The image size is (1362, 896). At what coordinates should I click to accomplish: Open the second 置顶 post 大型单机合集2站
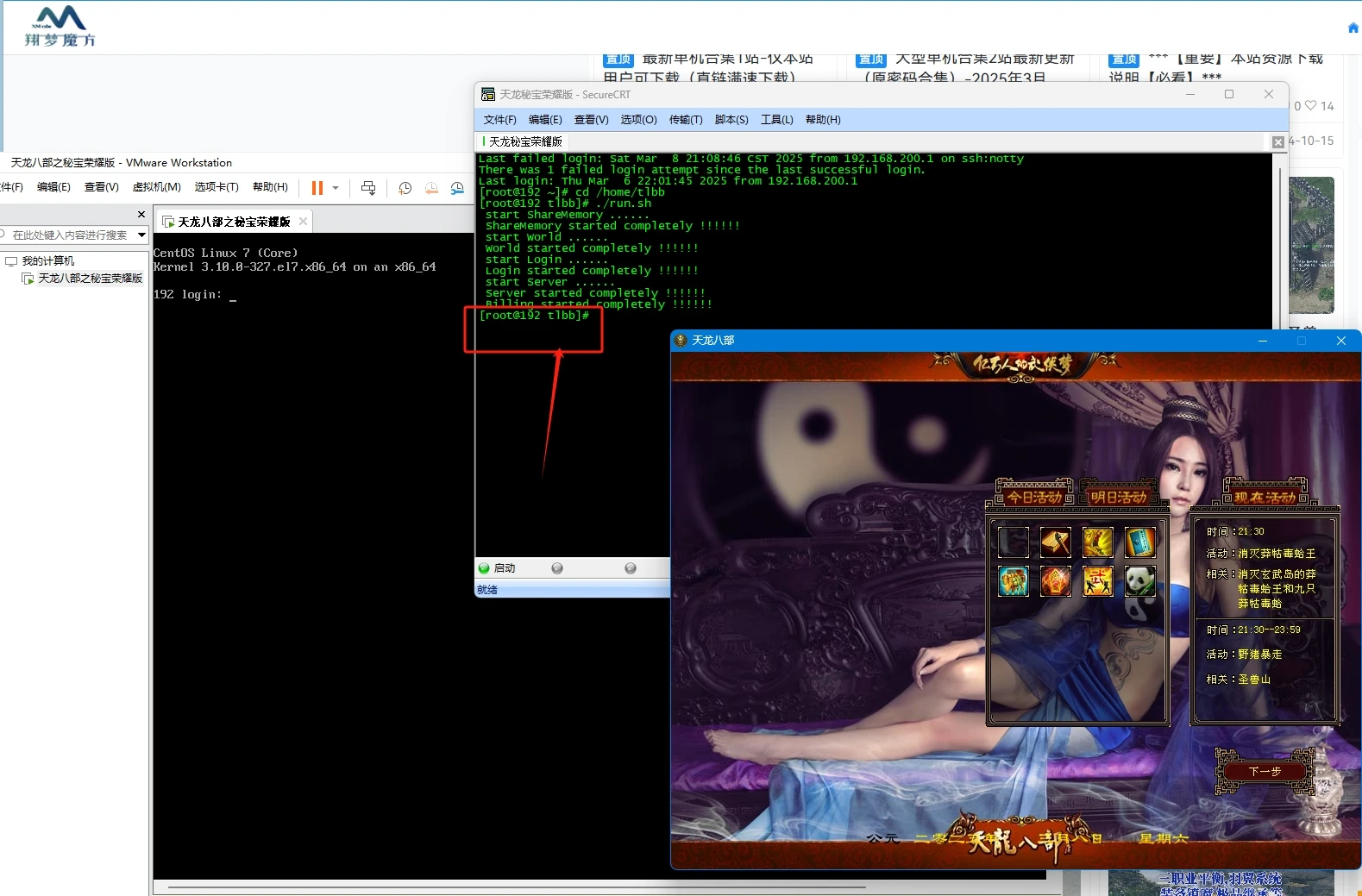click(966, 67)
